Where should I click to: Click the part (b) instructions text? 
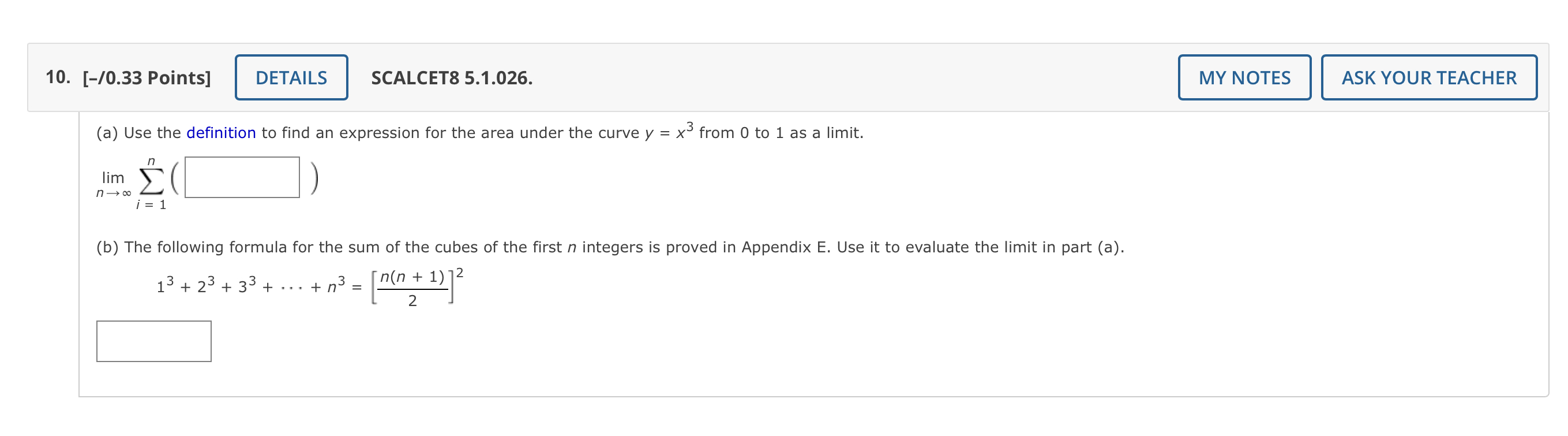click(x=609, y=247)
